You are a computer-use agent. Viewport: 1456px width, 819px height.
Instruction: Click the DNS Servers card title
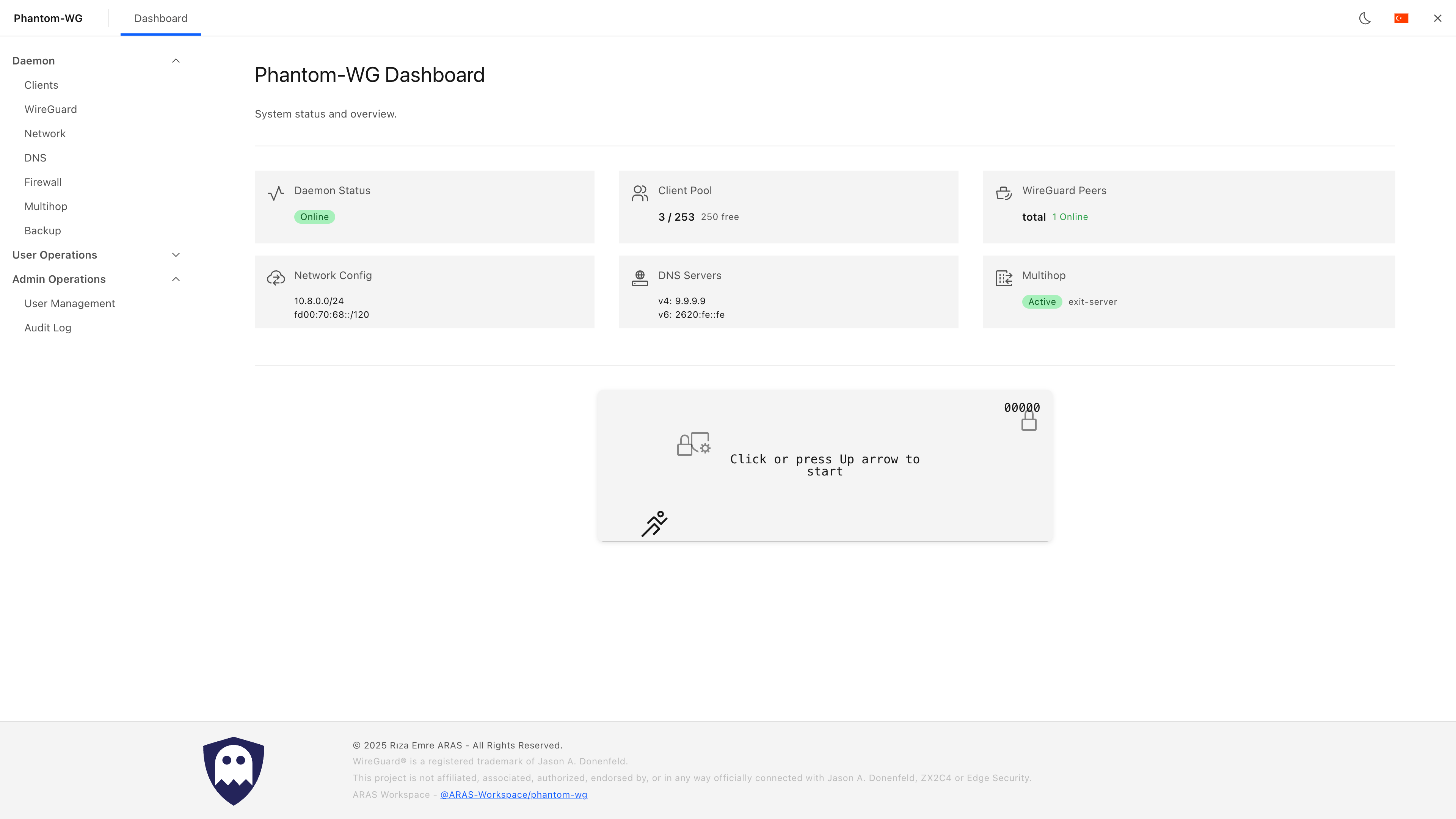coord(690,275)
